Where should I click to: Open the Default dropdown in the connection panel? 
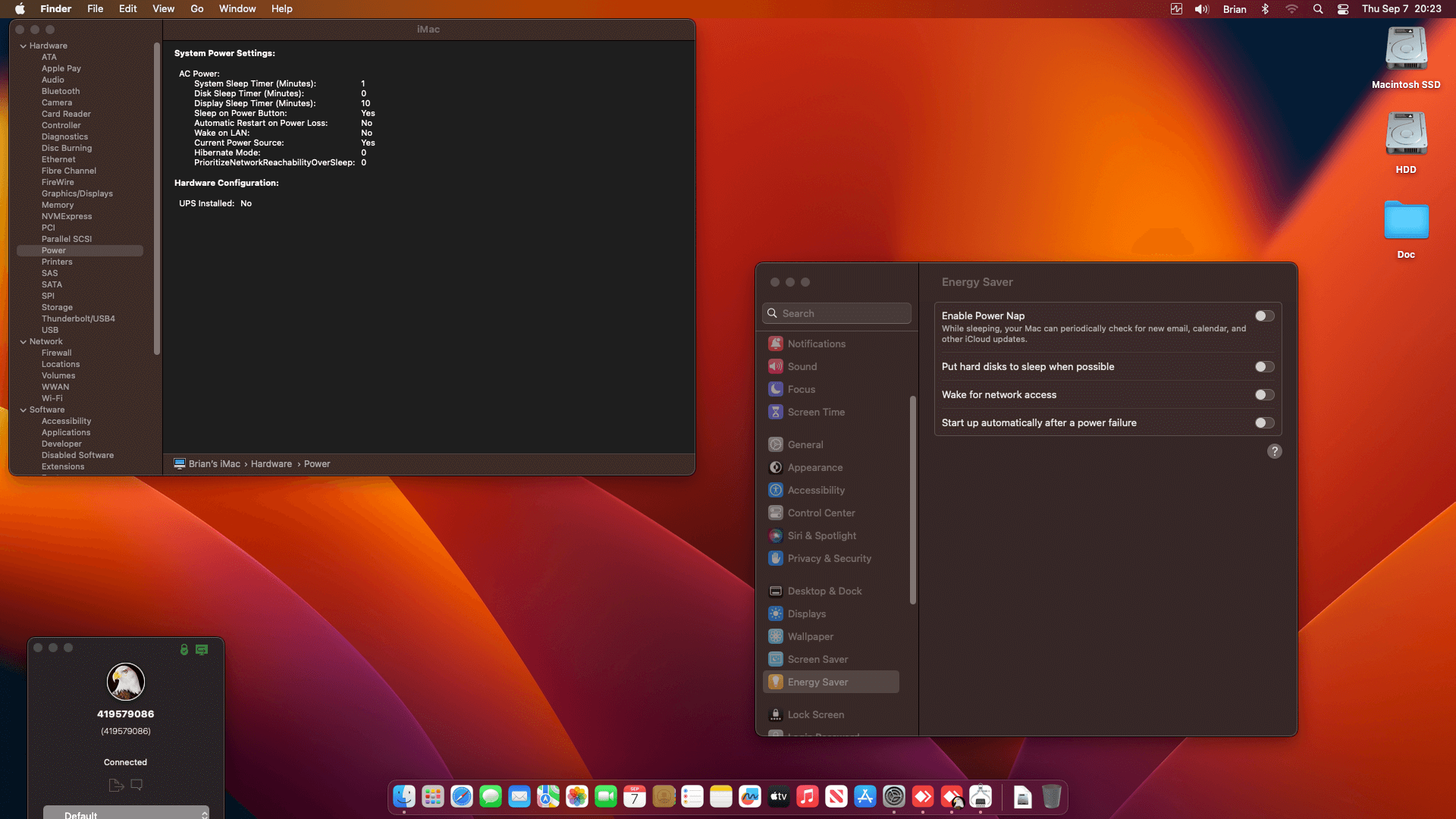[126, 814]
